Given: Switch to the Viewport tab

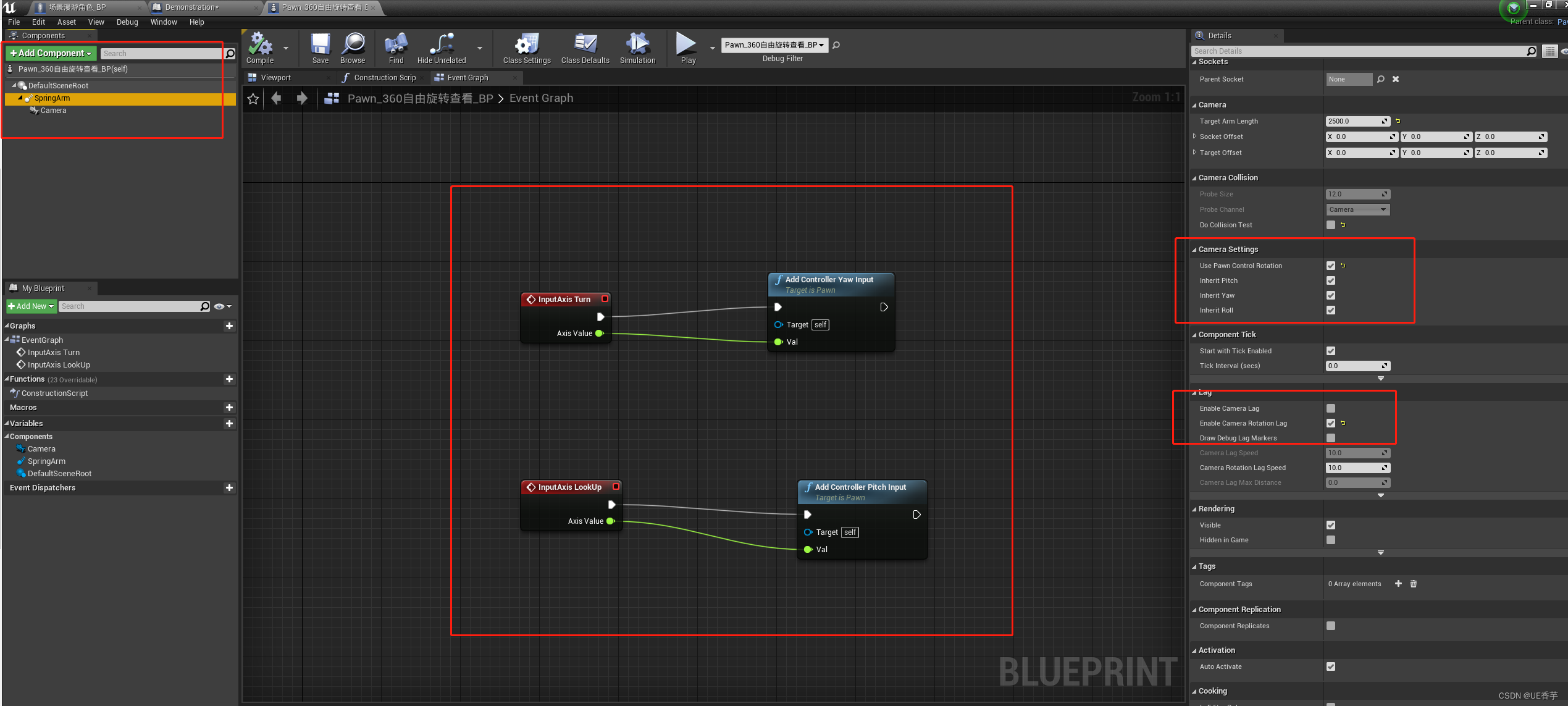Looking at the screenshot, I should click(275, 78).
